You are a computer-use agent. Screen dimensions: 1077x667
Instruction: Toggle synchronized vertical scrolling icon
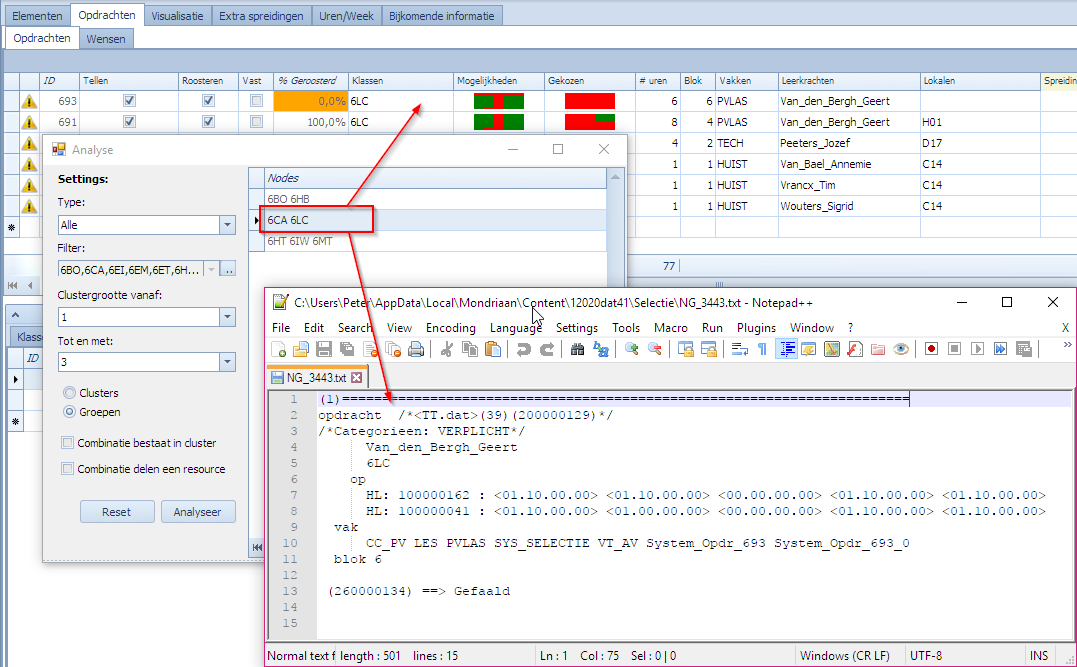coord(685,350)
